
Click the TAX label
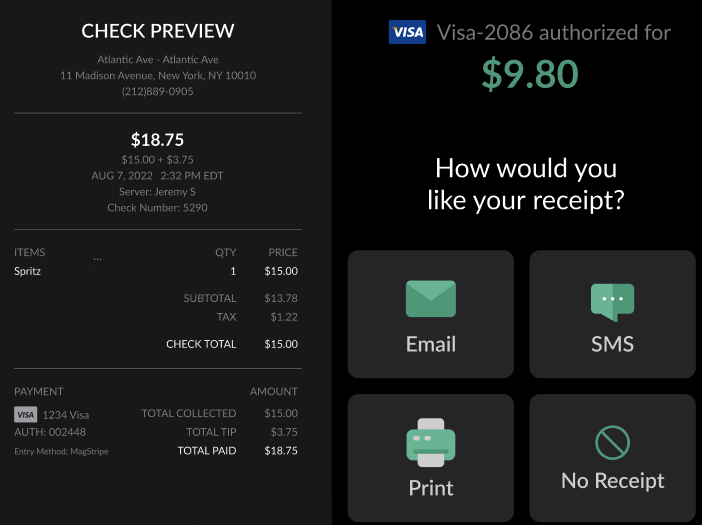(x=226, y=317)
